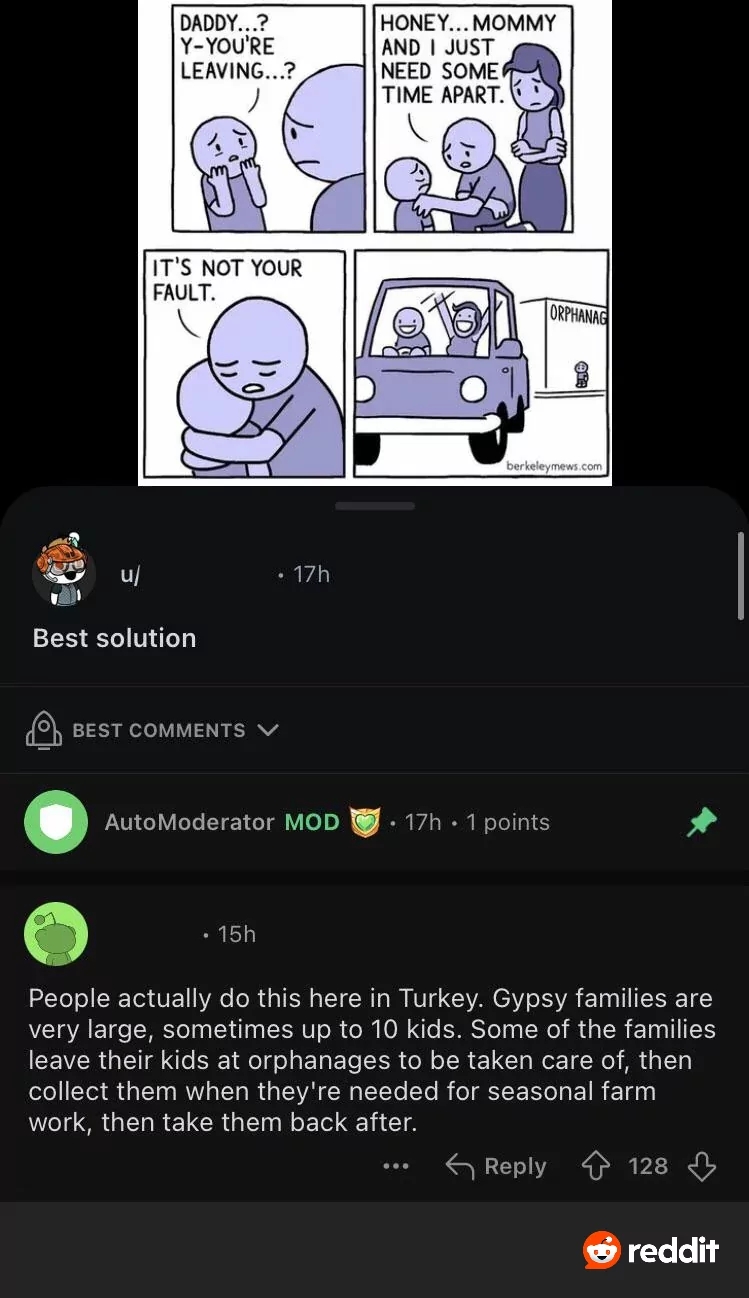Expand the collapsed AutoModerator comment
Viewport: 749px width, 1298px height.
(374, 822)
